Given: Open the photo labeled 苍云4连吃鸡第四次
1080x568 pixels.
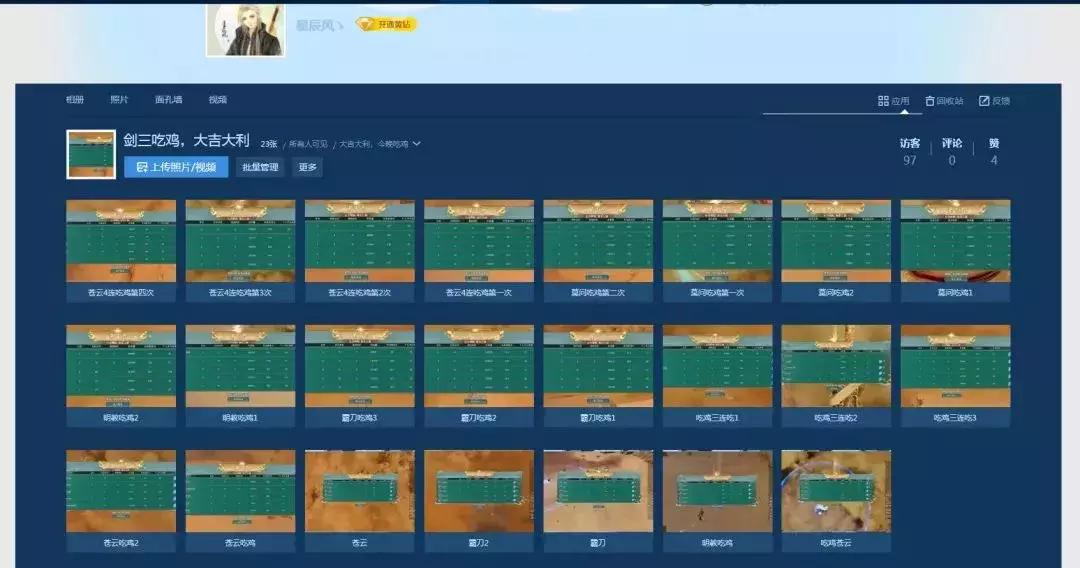Looking at the screenshot, I should (121, 241).
